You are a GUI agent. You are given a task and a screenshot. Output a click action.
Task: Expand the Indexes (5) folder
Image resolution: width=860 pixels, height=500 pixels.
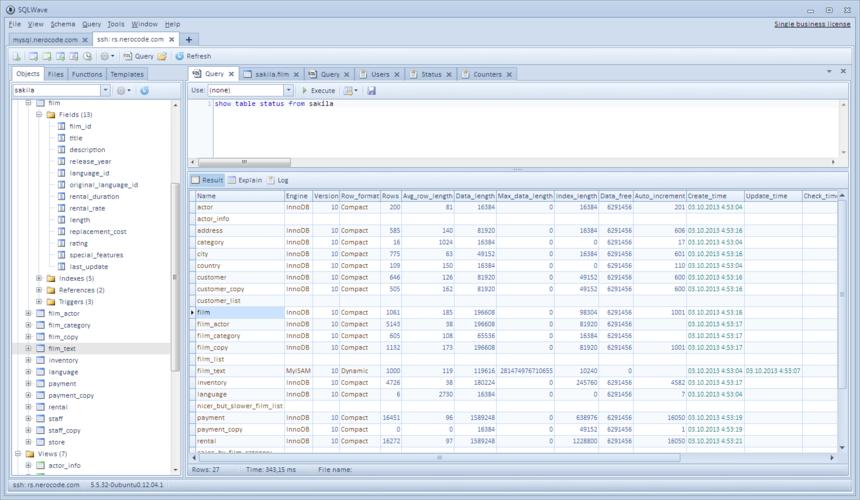click(39, 278)
